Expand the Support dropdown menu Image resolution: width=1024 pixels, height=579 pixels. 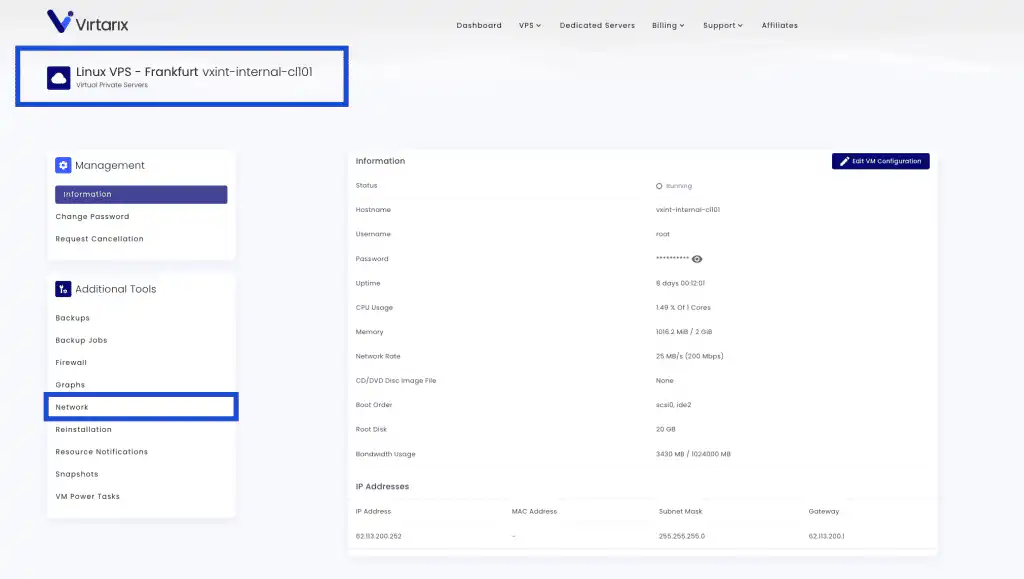tap(722, 25)
